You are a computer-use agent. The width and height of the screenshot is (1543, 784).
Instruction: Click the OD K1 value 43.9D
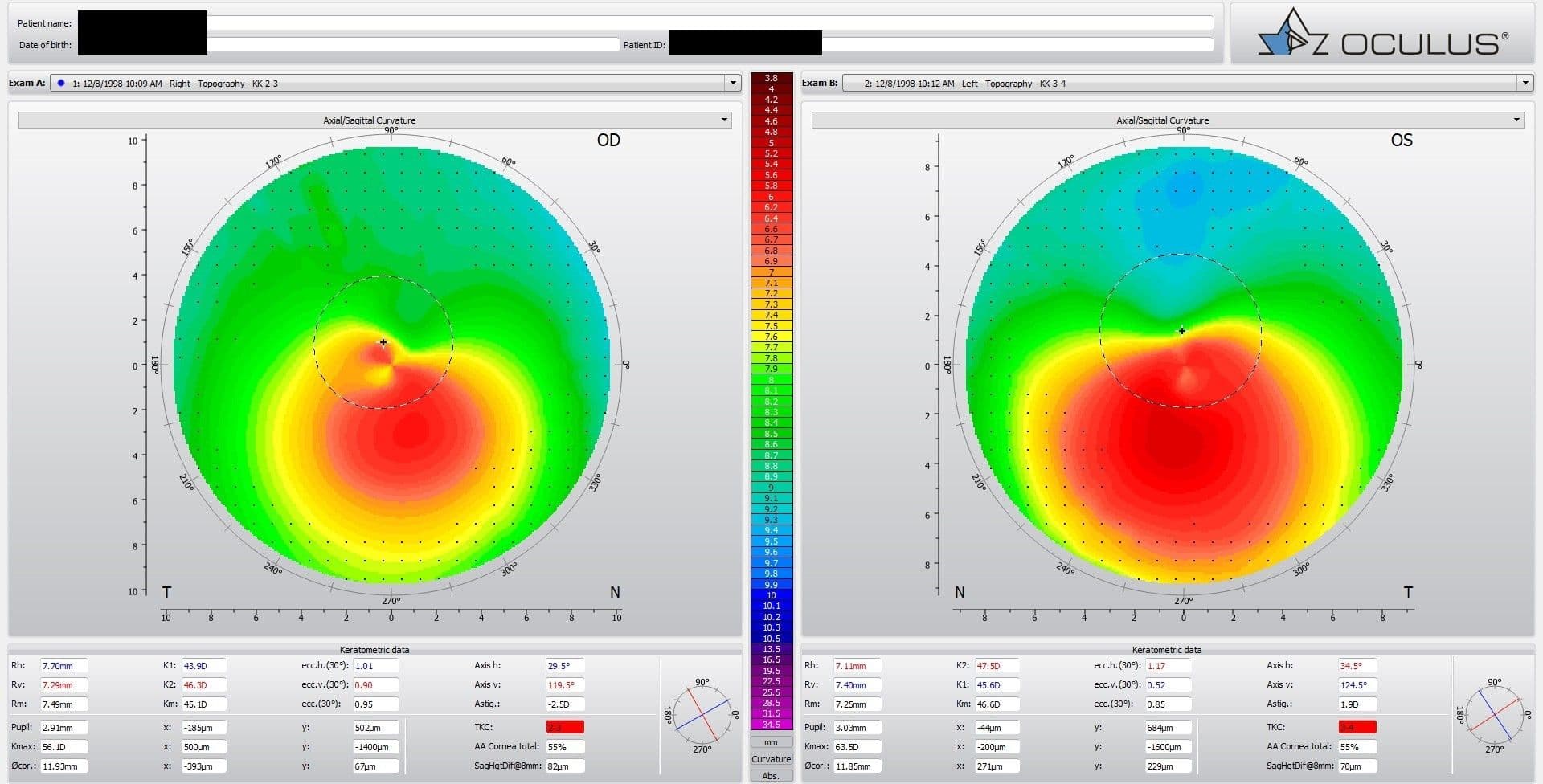[x=203, y=665]
